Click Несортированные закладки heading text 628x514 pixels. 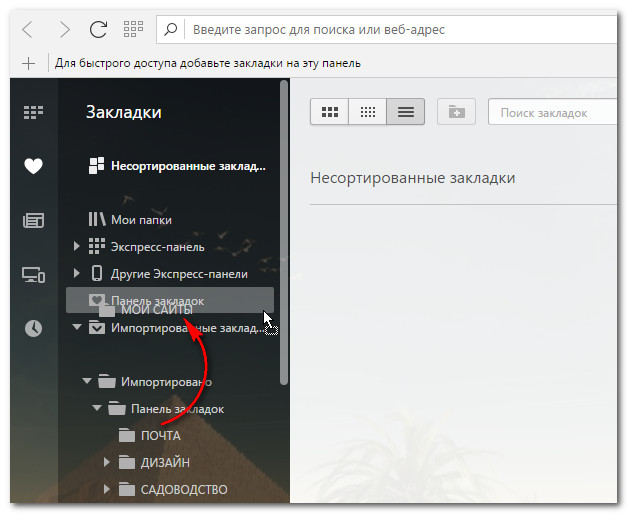[413, 177]
